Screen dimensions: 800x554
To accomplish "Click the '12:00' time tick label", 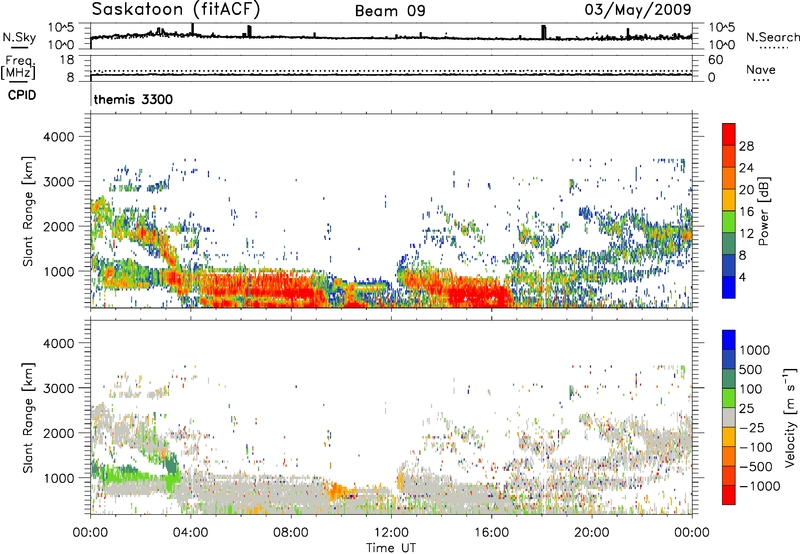I will coord(391,533).
